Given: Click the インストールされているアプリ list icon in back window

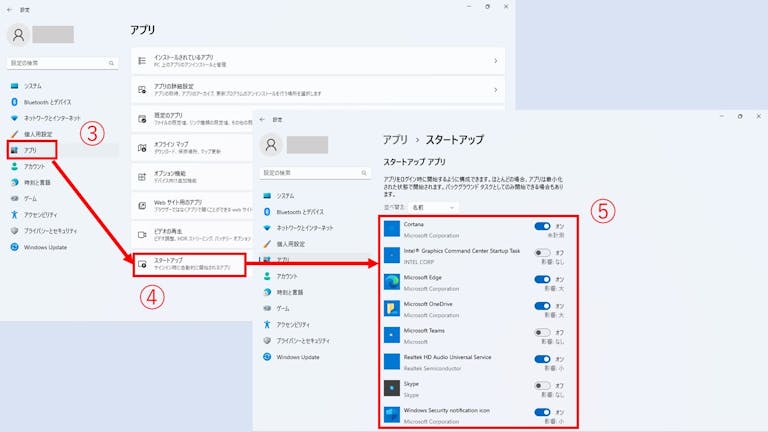Looking at the screenshot, I should coord(142,61).
